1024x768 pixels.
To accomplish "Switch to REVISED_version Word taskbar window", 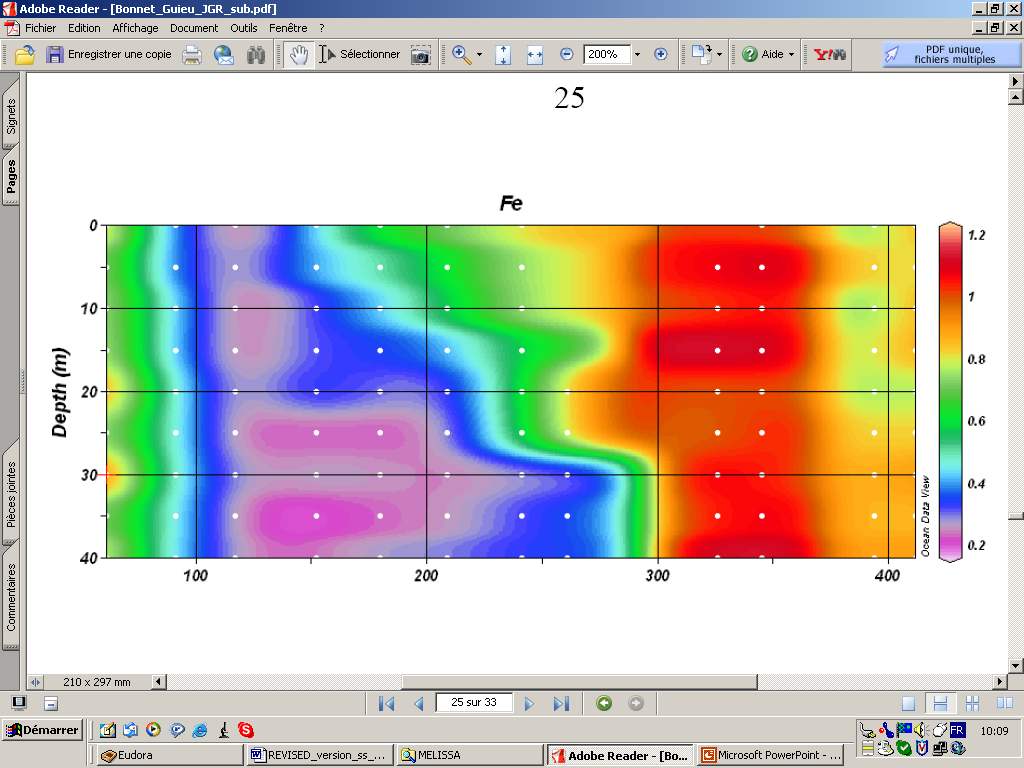I will [321, 755].
